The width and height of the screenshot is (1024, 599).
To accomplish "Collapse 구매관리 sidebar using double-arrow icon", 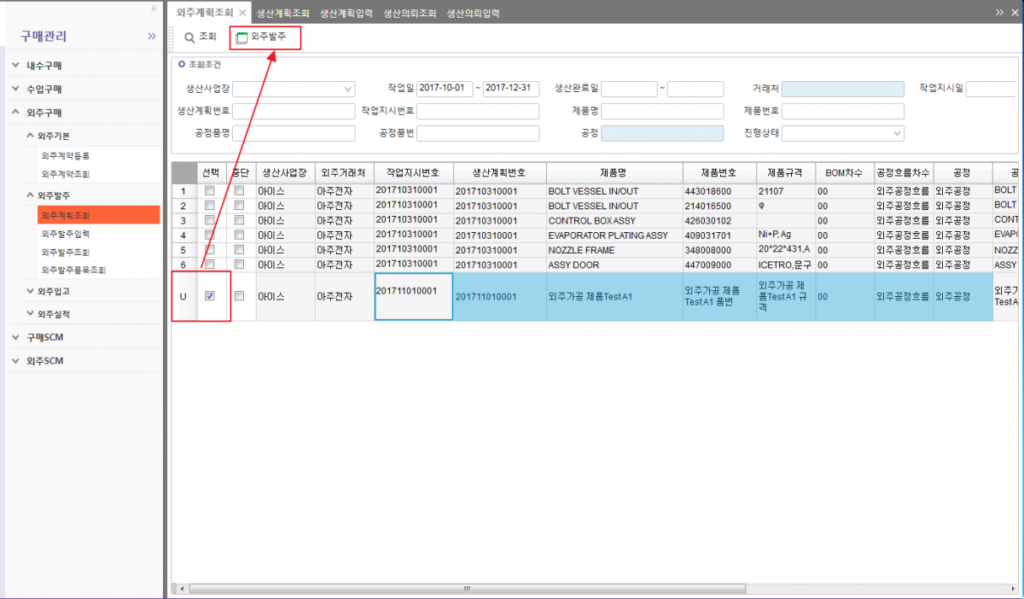I will click(x=152, y=35).
